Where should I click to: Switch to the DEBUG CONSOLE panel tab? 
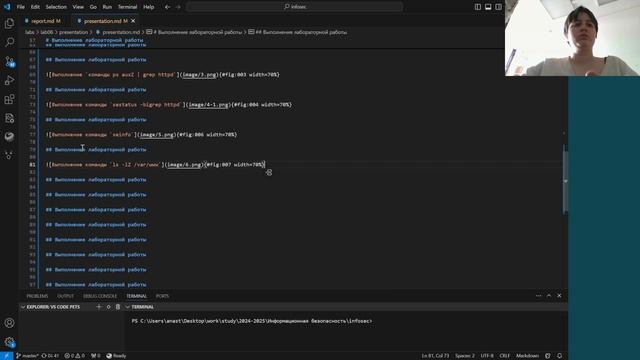100,296
